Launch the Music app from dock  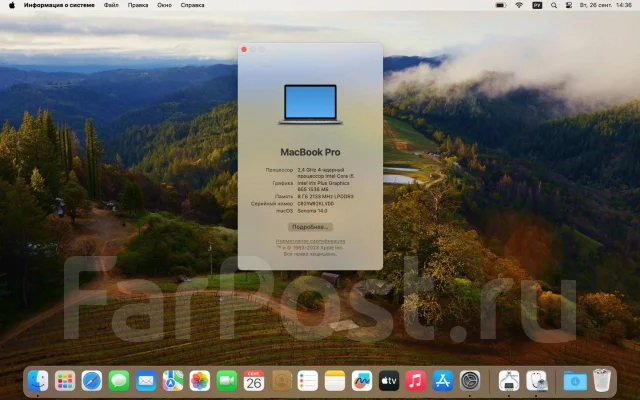click(416, 381)
